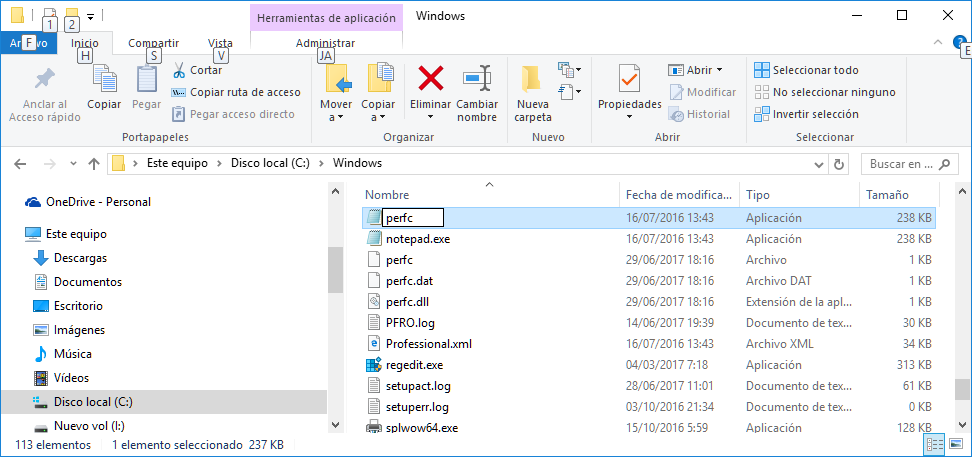
Task: Go up one folder level
Action: click(x=94, y=164)
